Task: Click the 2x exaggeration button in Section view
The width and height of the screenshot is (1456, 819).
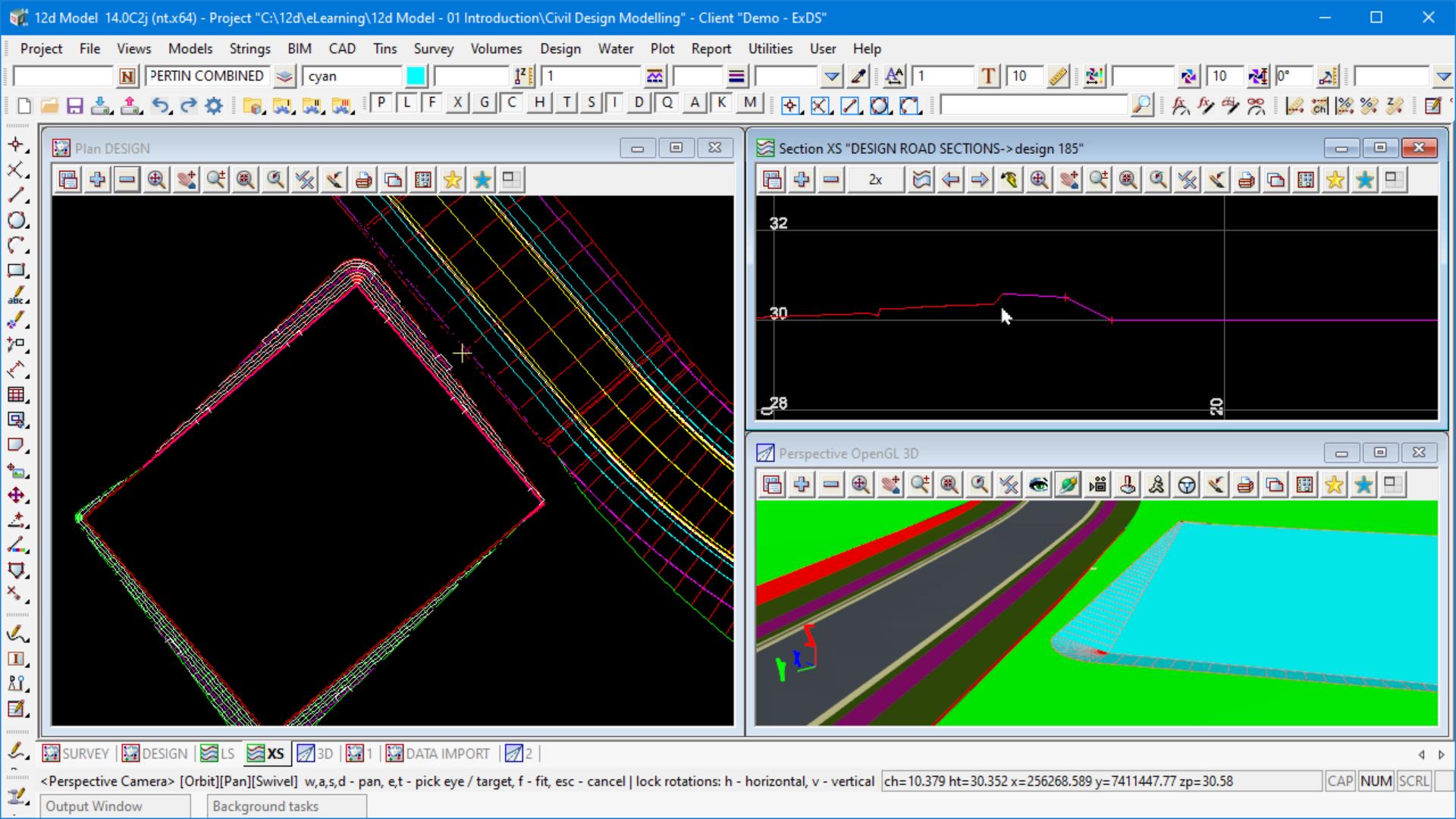Action: pyautogui.click(x=875, y=180)
